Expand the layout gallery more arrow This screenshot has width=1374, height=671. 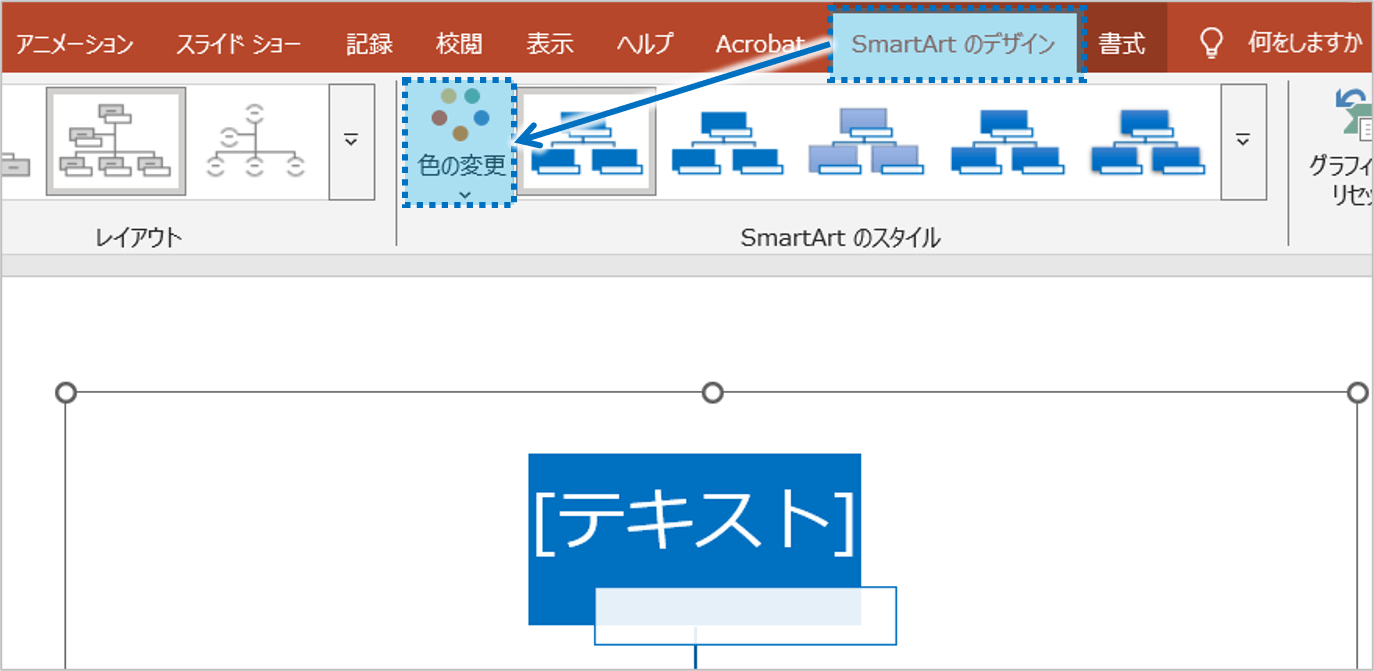[351, 141]
